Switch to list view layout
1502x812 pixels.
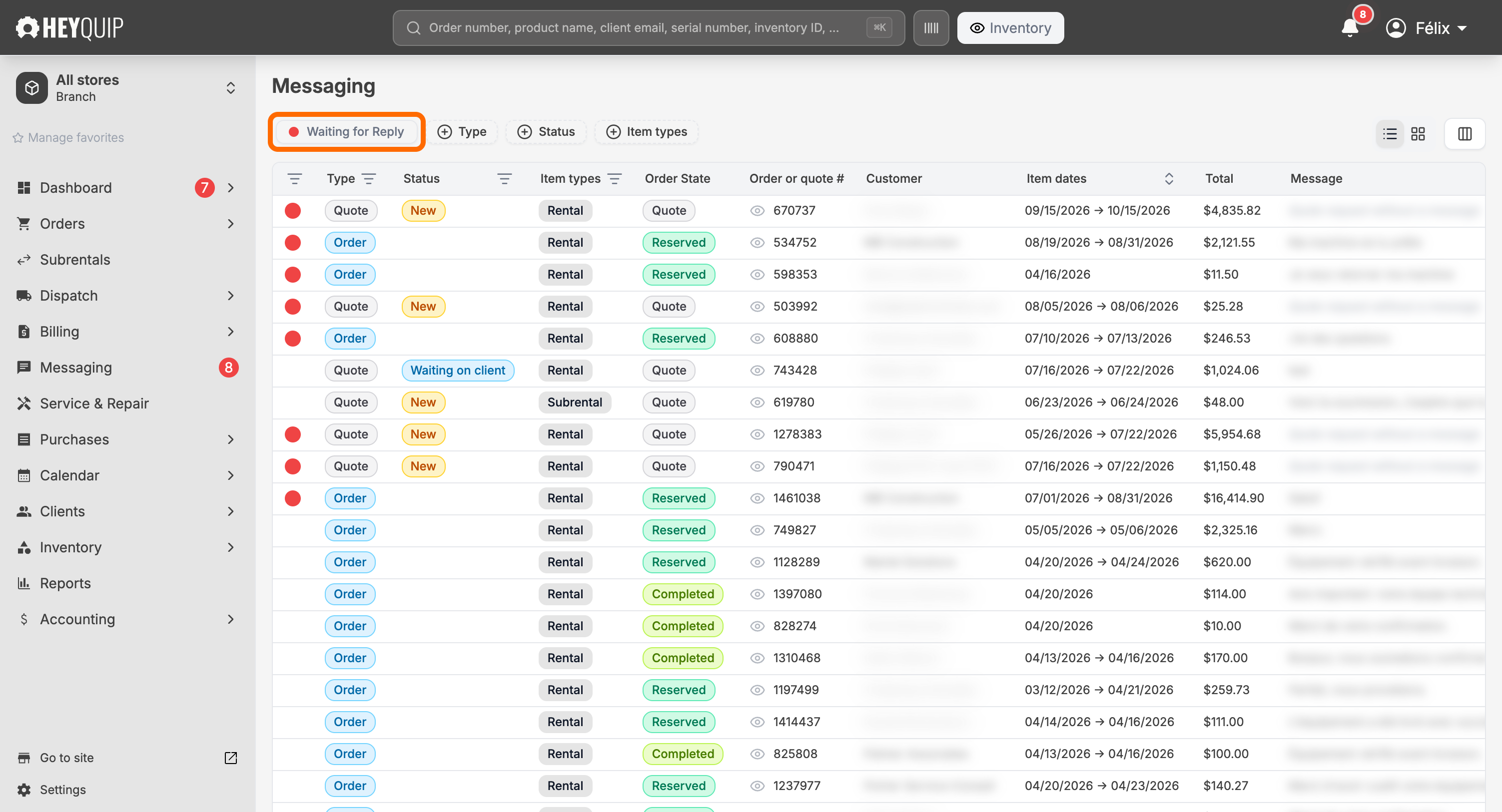click(1390, 134)
